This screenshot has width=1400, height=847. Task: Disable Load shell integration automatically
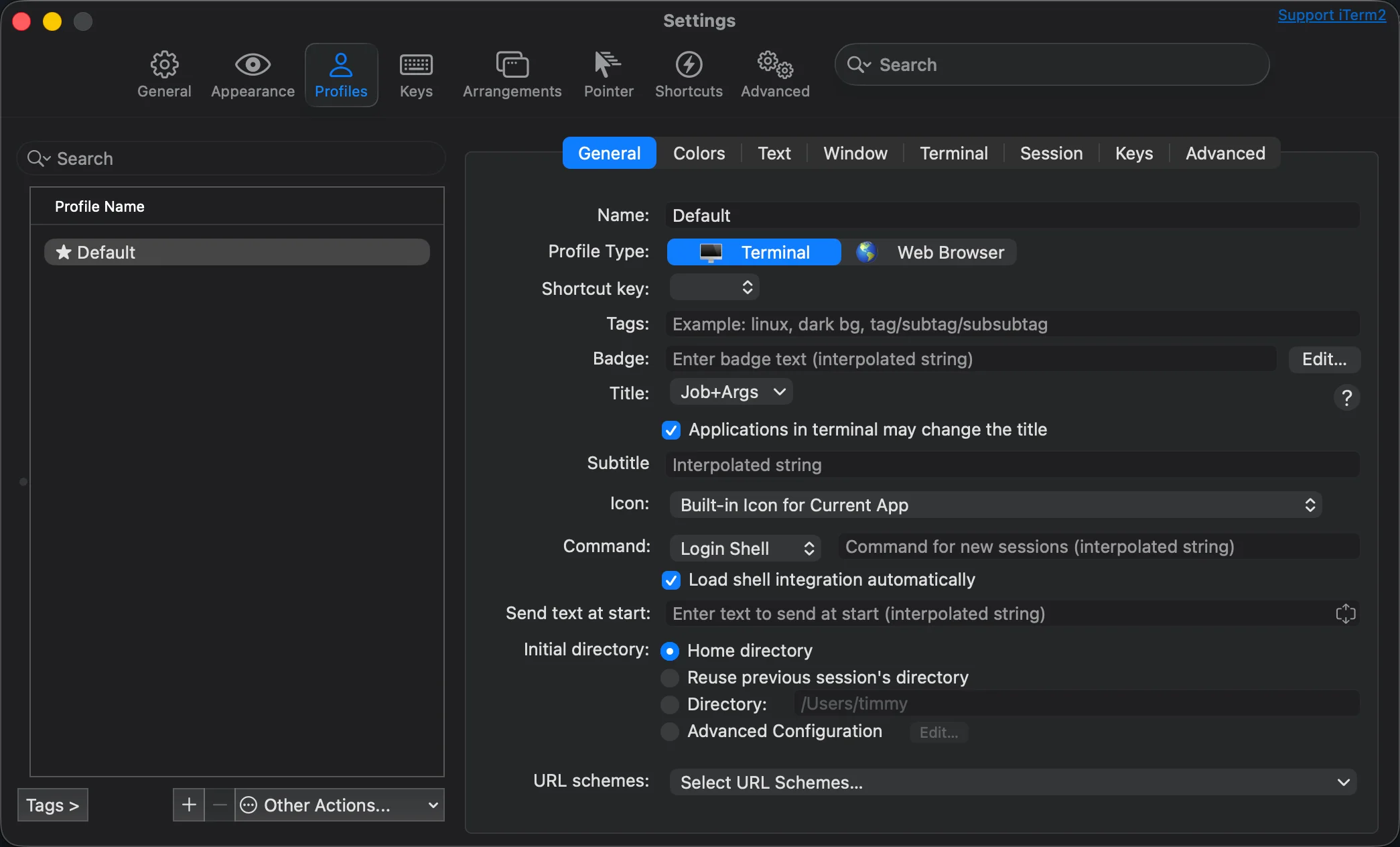(x=671, y=580)
